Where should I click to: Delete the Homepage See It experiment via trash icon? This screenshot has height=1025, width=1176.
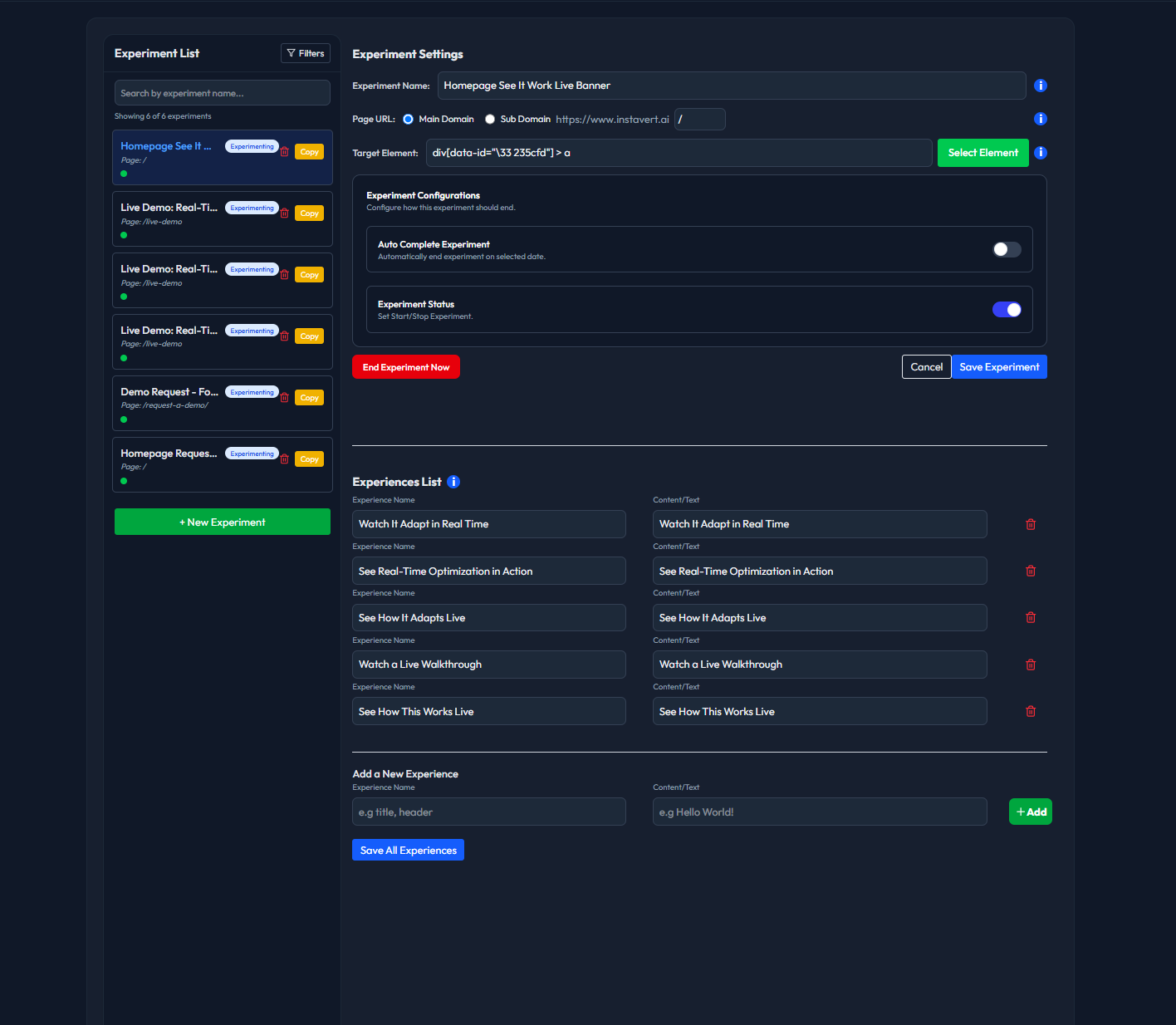tap(285, 152)
